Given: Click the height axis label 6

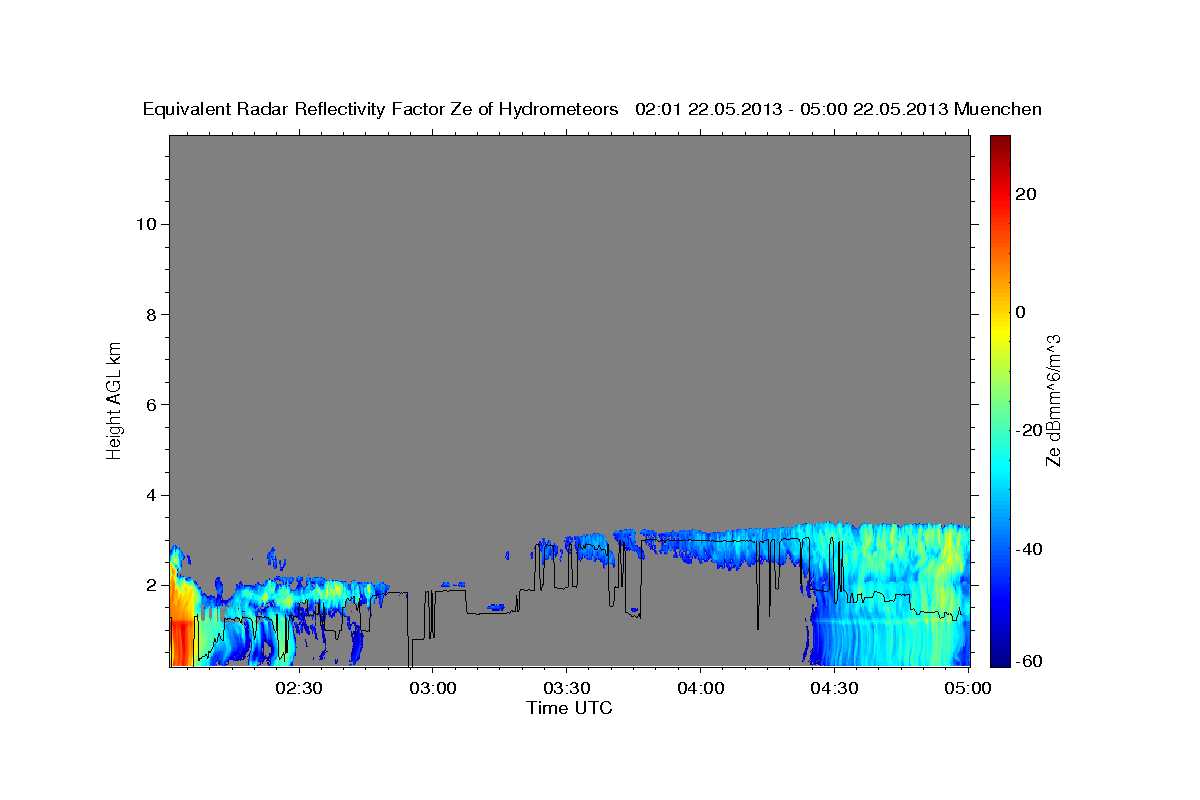Looking at the screenshot, I should (151, 405).
